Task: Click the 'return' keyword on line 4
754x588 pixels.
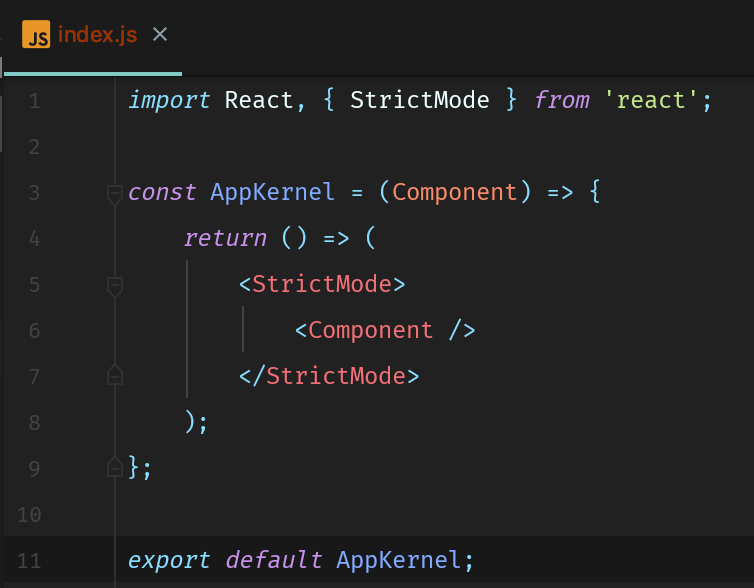Action: tap(226, 238)
